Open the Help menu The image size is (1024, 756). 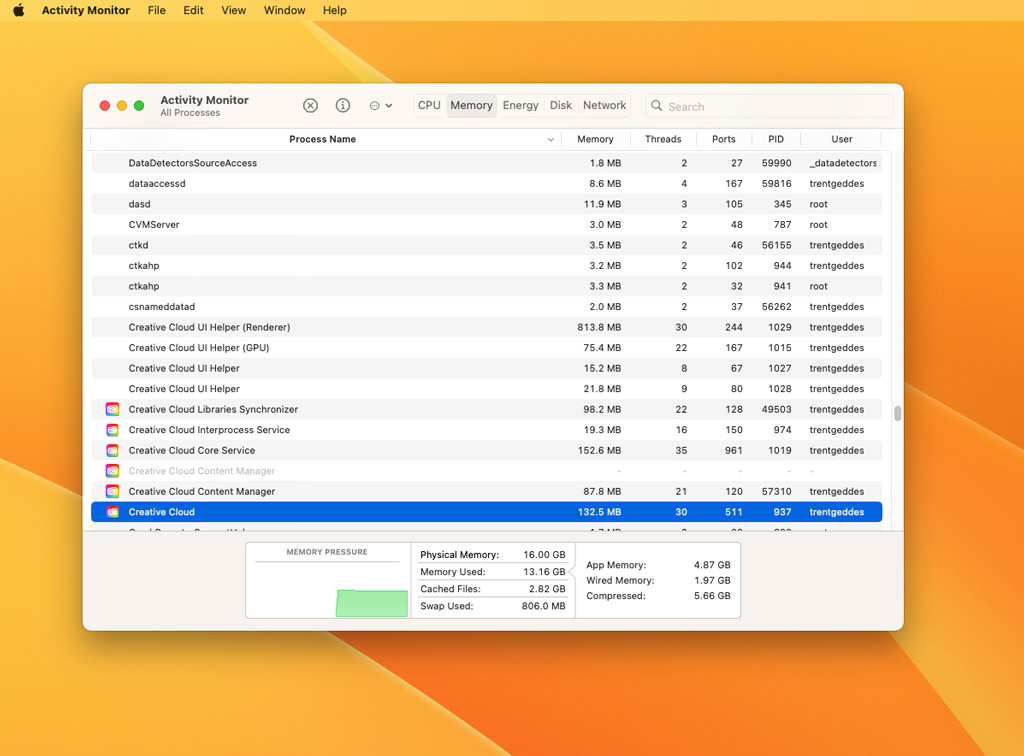pyautogui.click(x=334, y=10)
